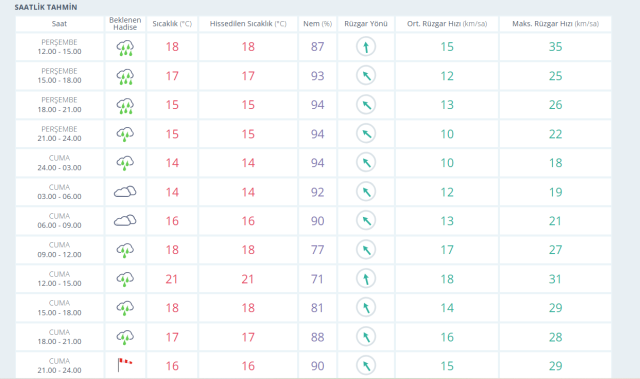Click humidity value 87 for Perşembe 12.00
This screenshot has height=379, width=640.
point(318,47)
